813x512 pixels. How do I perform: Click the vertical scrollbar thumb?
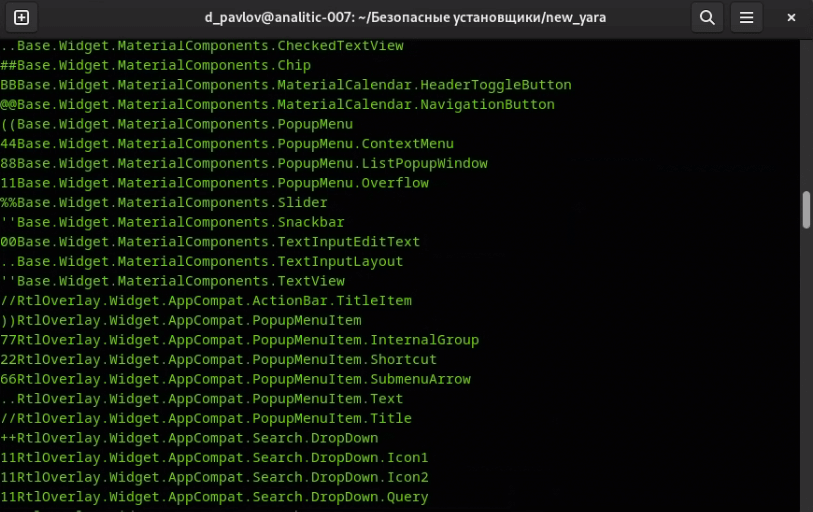(806, 210)
